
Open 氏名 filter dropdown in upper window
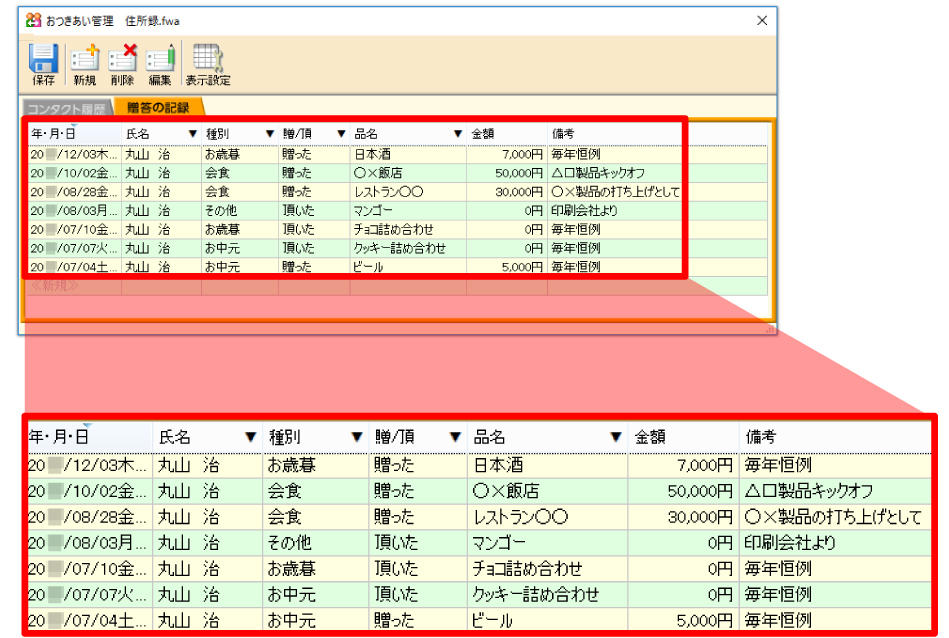click(192, 134)
